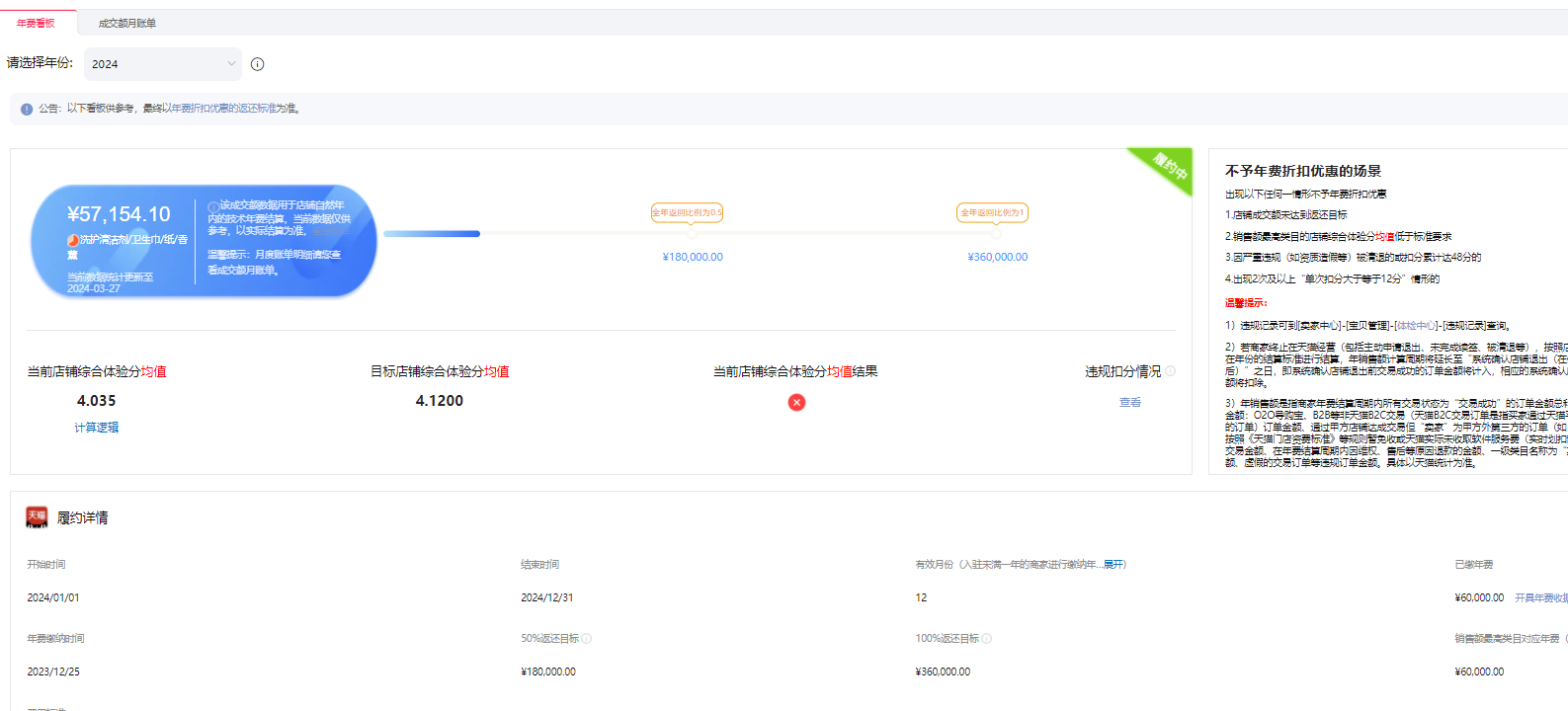Click help icon next to 100%返还目标
This screenshot has height=711, width=1568.
pos(987,639)
